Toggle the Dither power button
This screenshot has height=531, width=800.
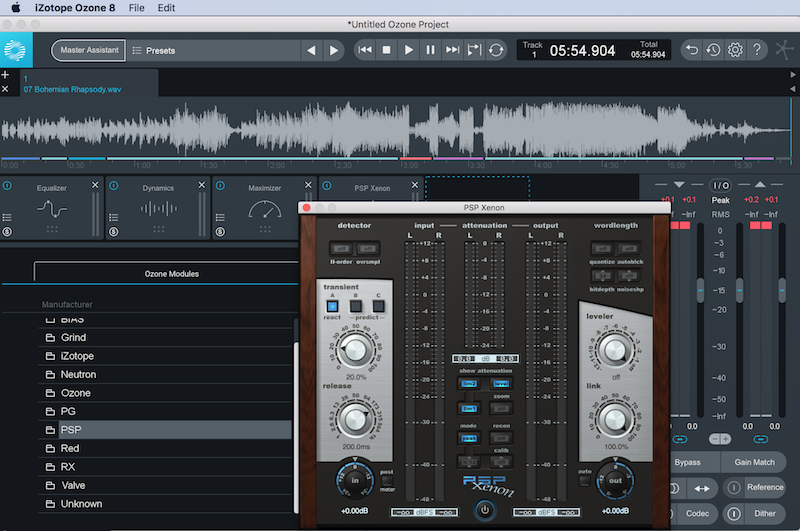coord(734,514)
